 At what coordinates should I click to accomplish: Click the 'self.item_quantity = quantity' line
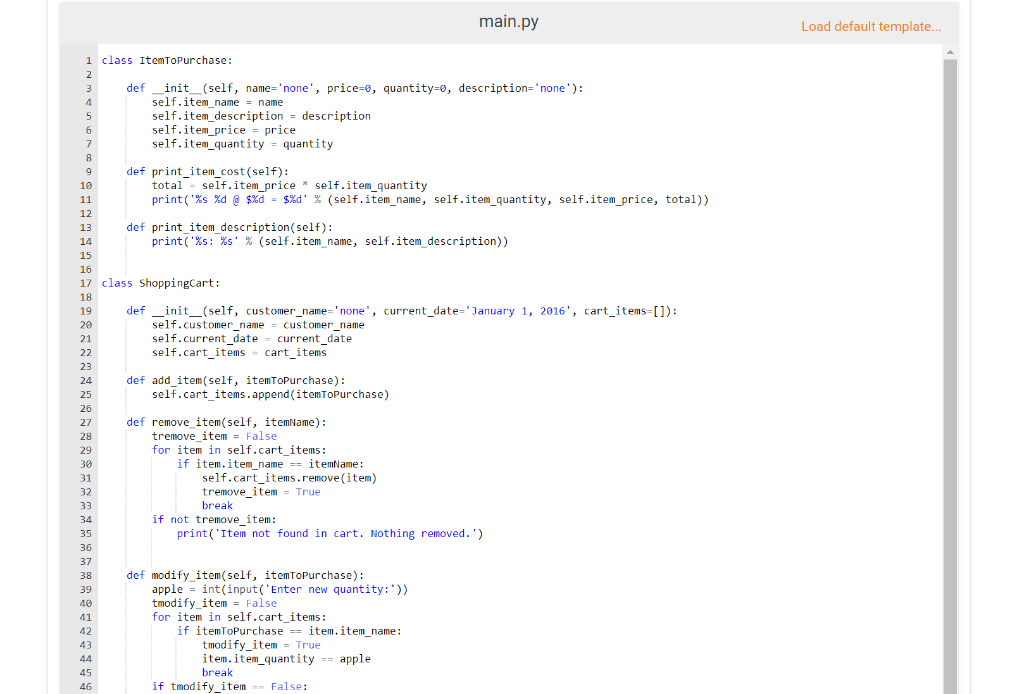tap(242, 144)
